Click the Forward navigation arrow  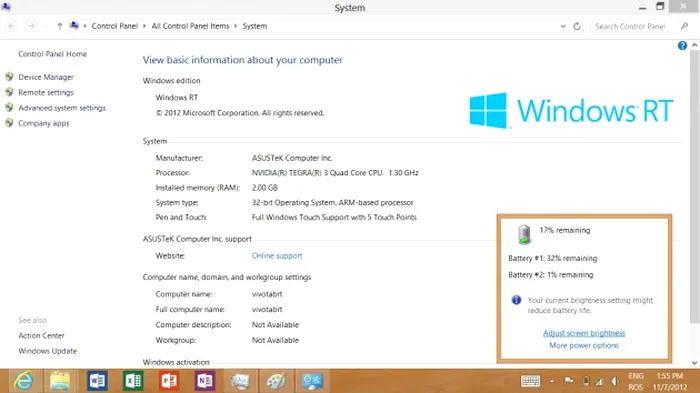tap(31, 26)
